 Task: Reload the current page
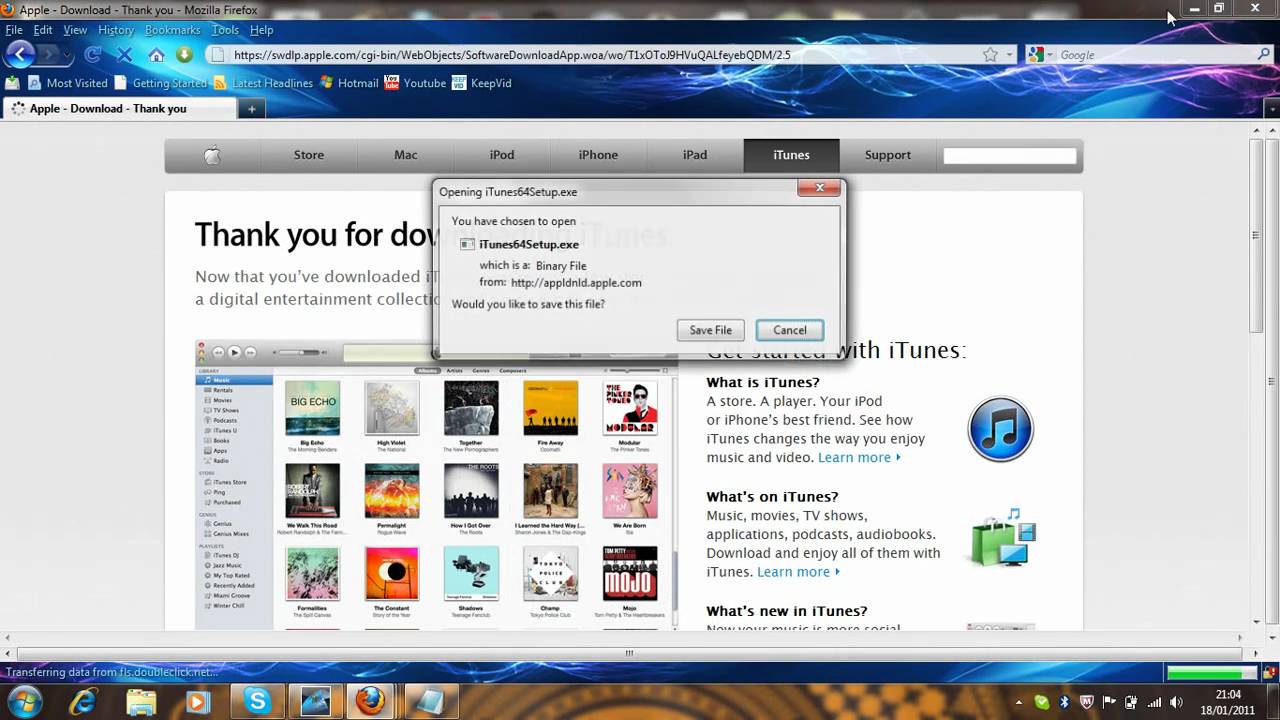tap(94, 55)
